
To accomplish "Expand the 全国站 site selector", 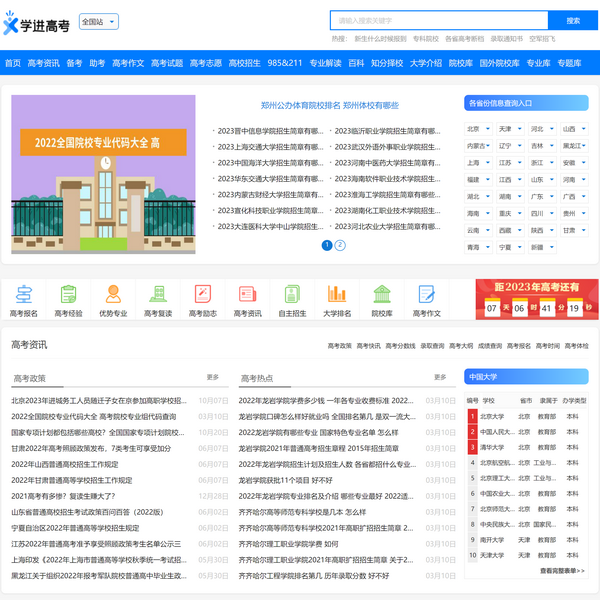I will [98, 21].
